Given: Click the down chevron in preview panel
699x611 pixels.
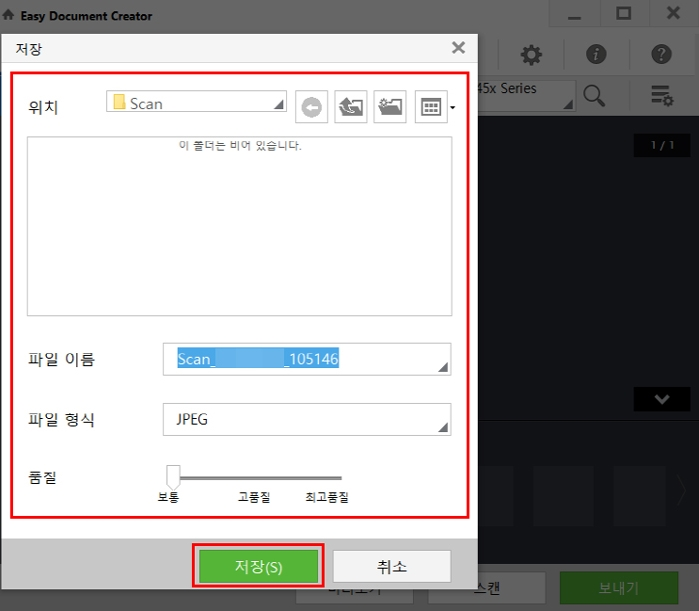Looking at the screenshot, I should click(x=662, y=399).
